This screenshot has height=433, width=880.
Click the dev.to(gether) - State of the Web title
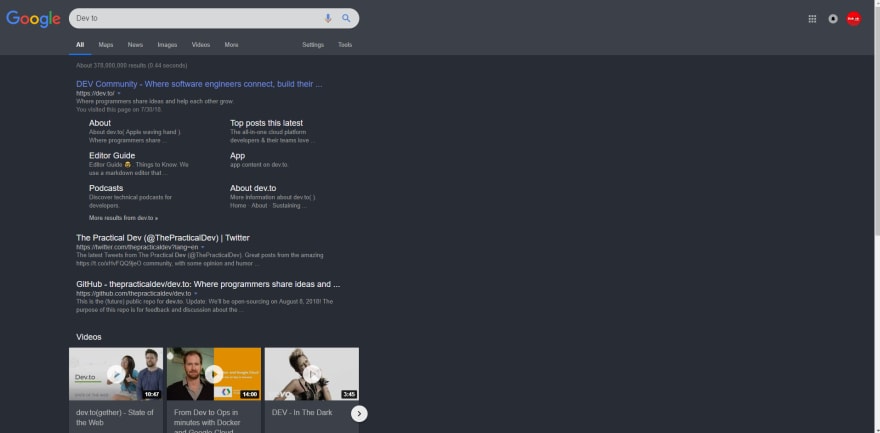(x=115, y=417)
